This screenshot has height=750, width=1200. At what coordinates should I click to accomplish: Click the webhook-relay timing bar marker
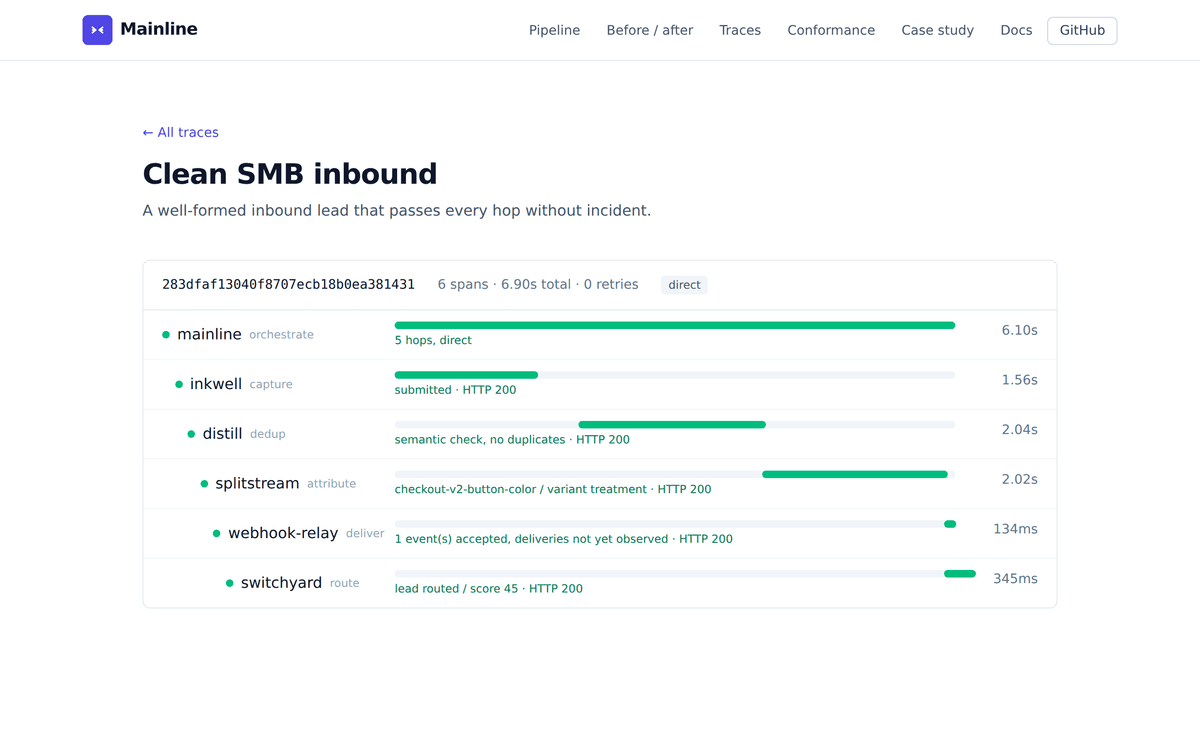[950, 524]
